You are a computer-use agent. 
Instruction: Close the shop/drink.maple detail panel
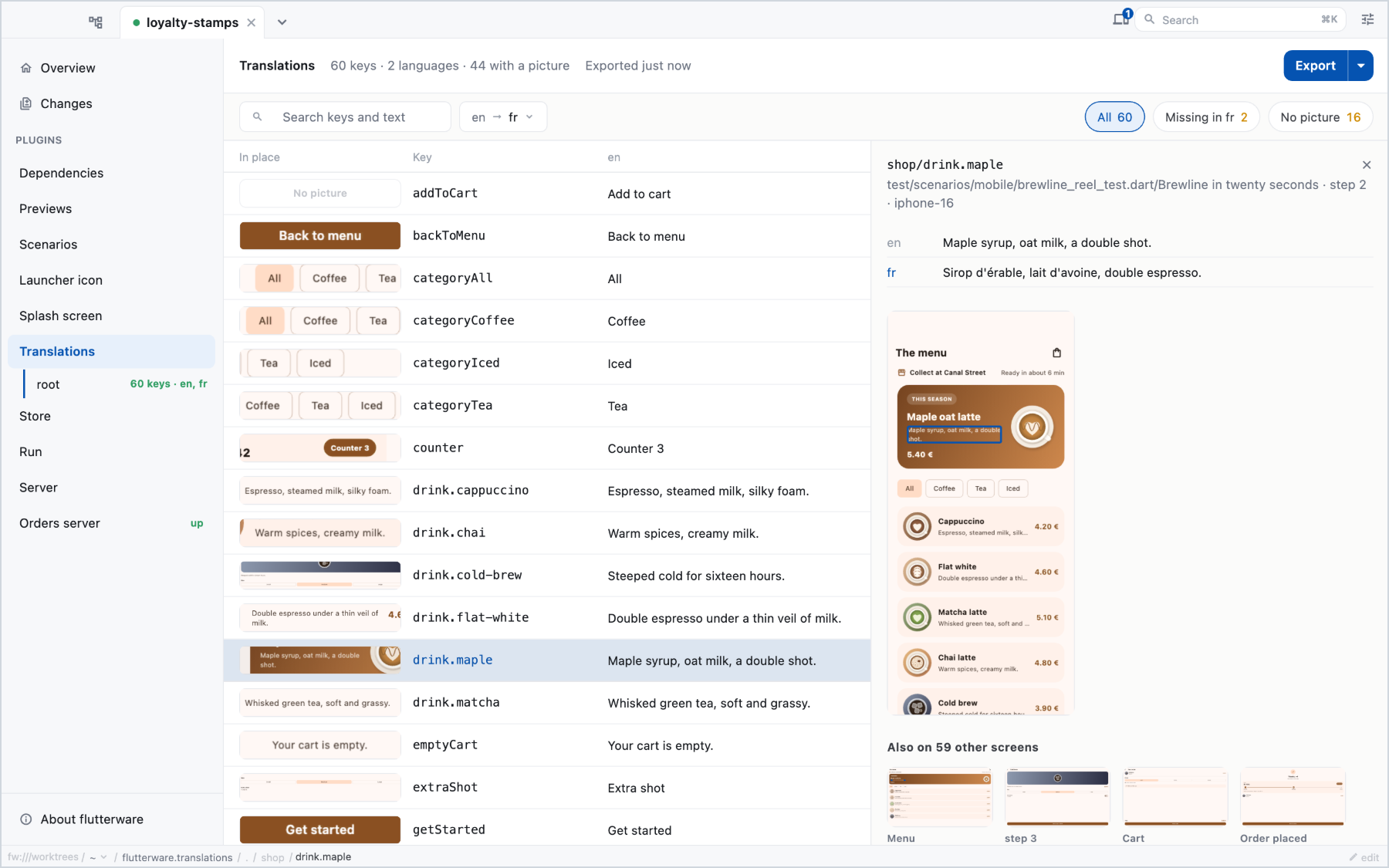point(1367,165)
